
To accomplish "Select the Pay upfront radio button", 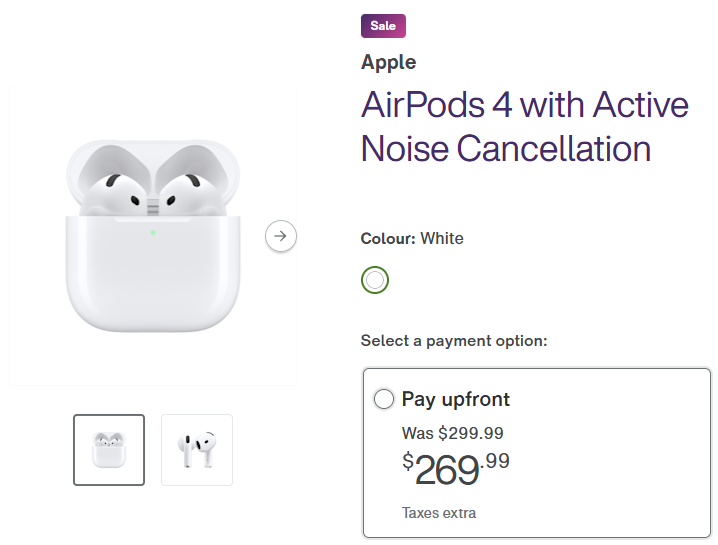I will 384,400.
